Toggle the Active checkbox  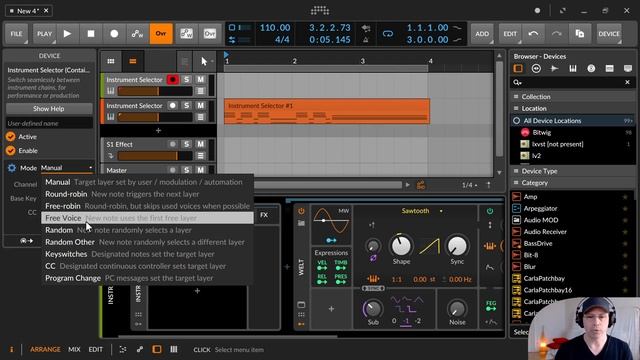[x=11, y=137]
